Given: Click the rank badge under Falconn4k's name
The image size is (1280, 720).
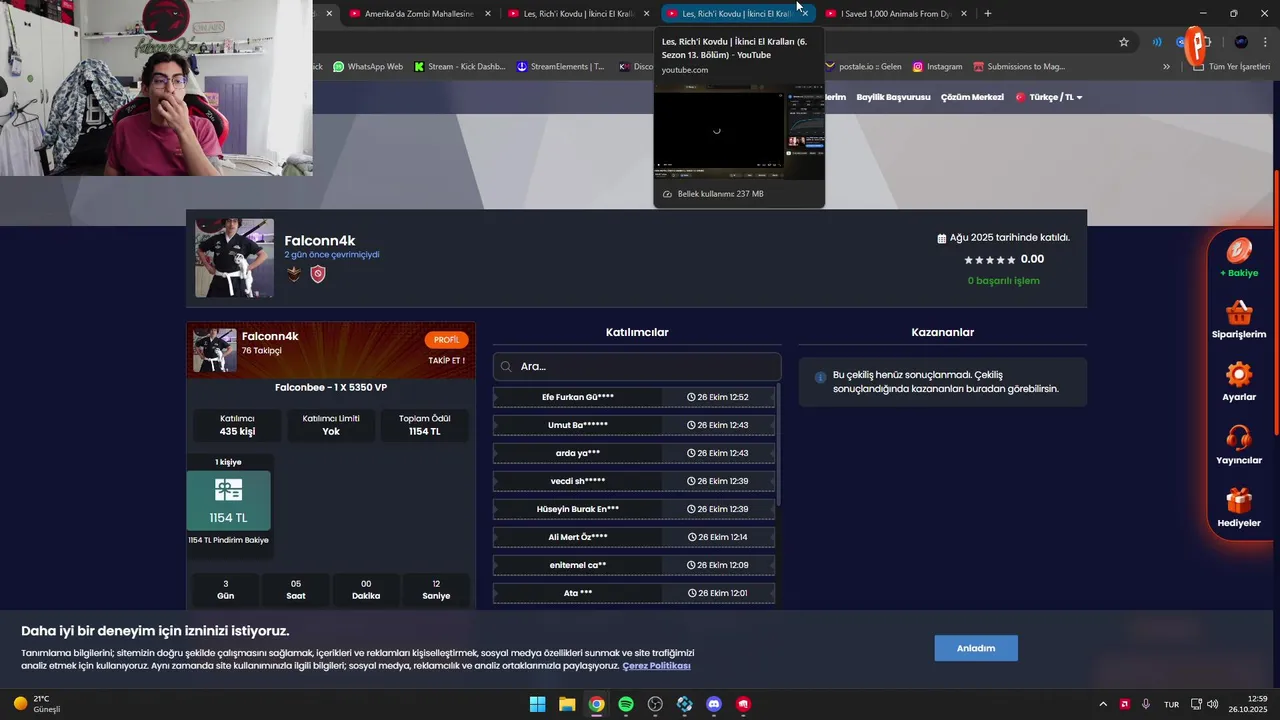Looking at the screenshot, I should click(294, 274).
